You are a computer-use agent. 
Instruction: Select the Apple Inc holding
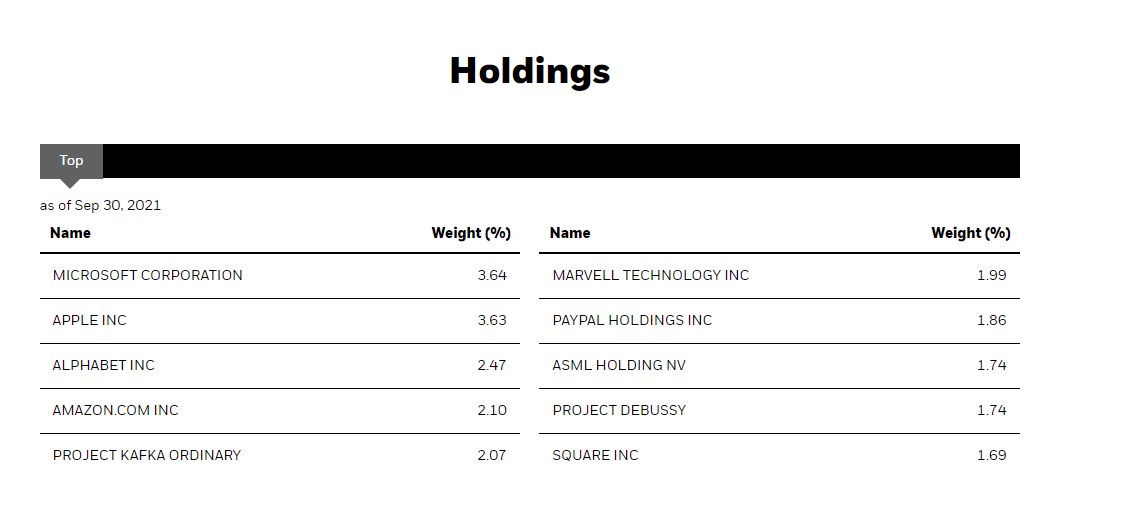280,321
